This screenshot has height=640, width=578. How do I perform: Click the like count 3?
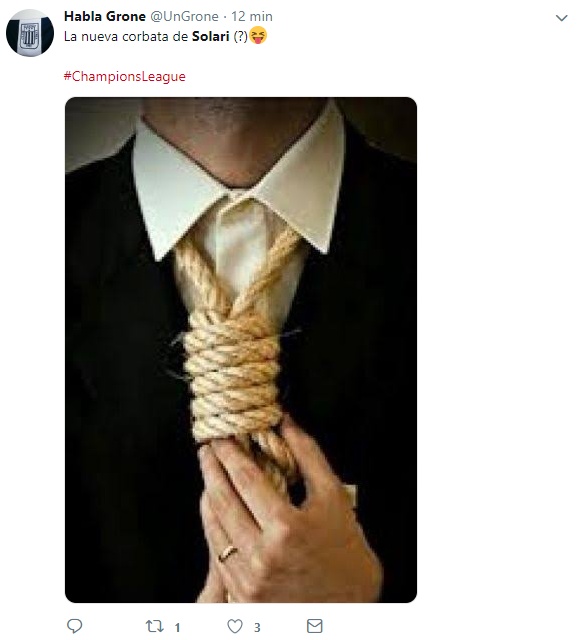(257, 627)
